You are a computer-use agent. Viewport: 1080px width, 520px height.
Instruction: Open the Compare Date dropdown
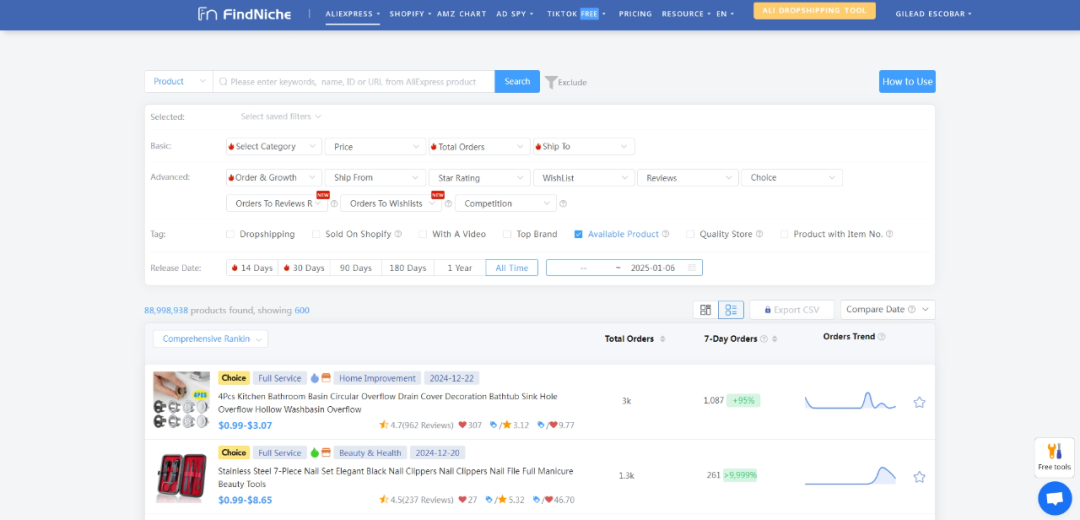[x=887, y=310]
